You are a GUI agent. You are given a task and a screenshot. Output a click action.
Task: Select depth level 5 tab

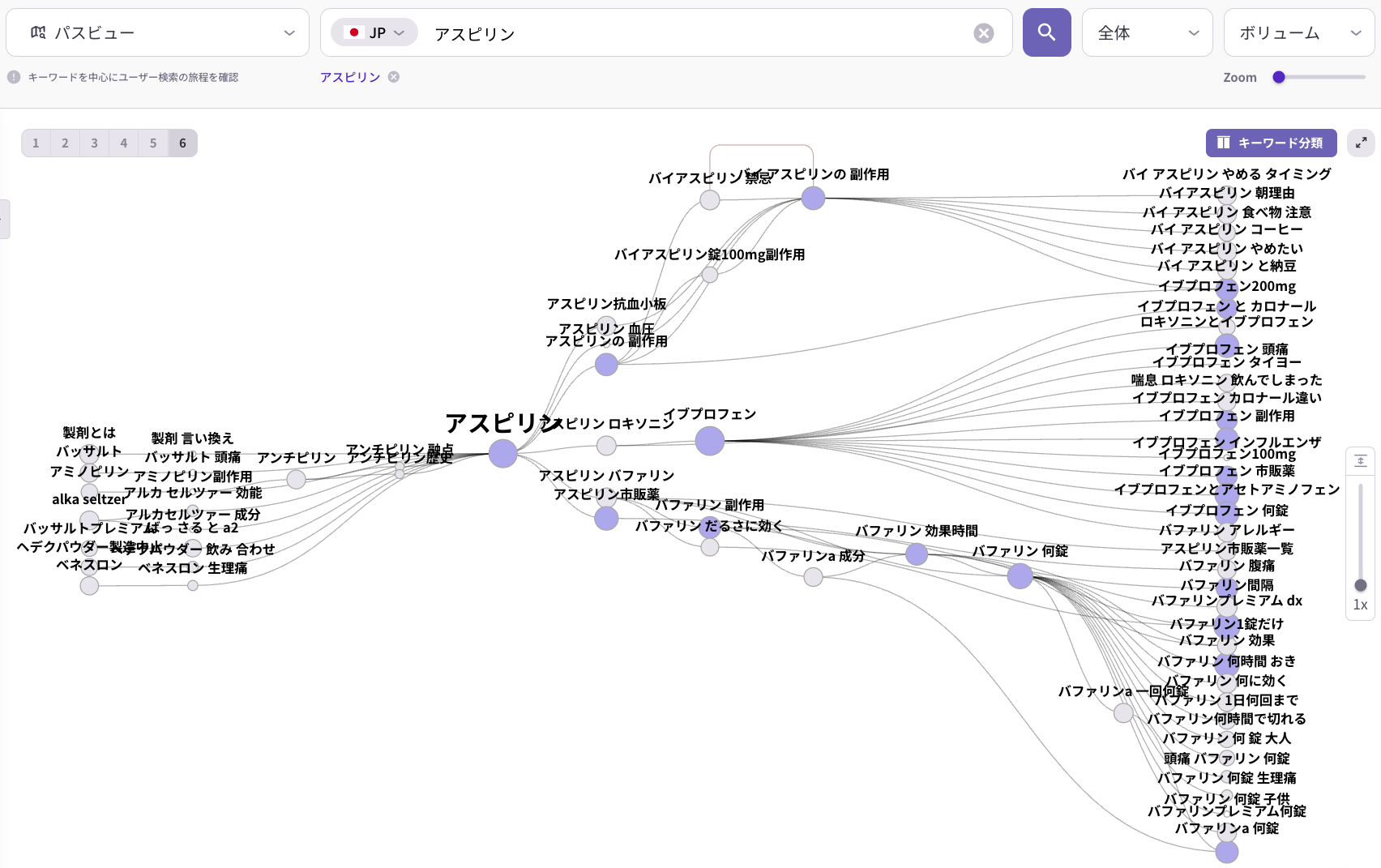[153, 143]
